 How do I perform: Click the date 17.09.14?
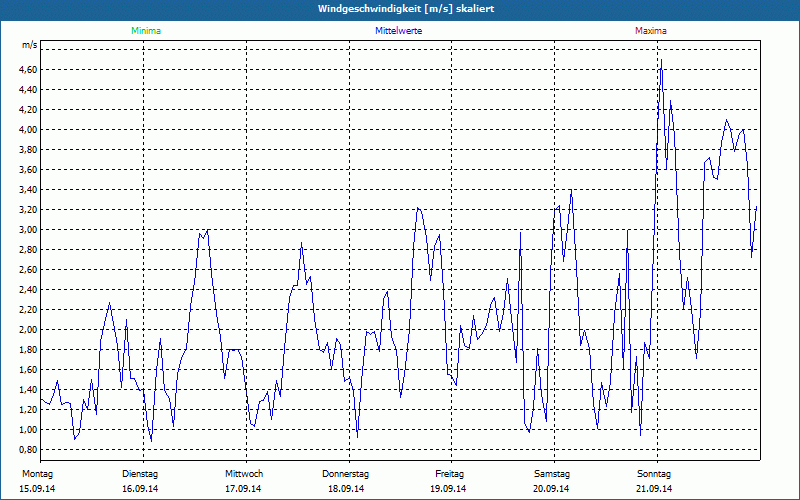tap(243, 489)
